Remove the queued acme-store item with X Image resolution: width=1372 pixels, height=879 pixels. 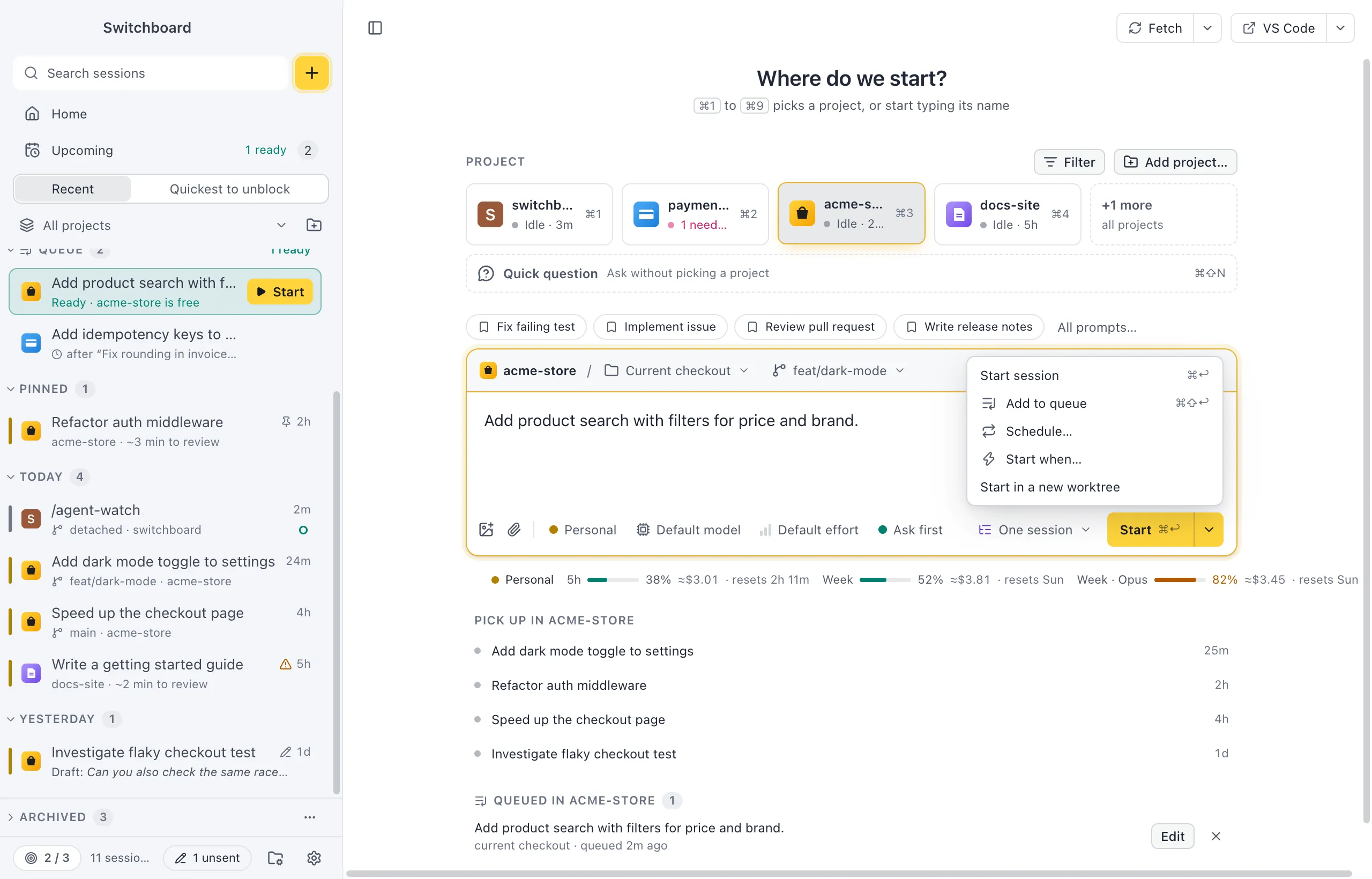pyautogui.click(x=1216, y=836)
